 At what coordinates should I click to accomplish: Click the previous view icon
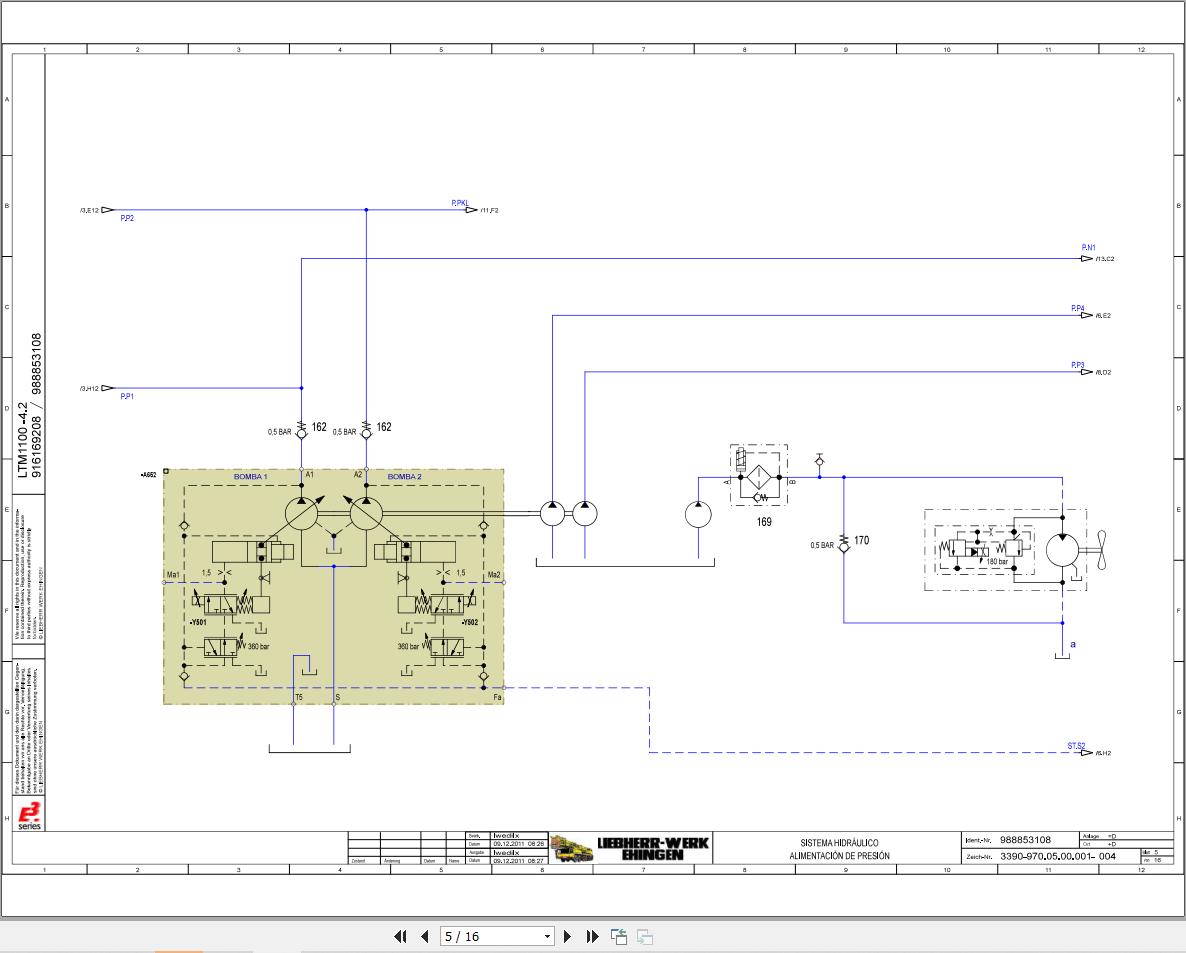tap(619, 936)
